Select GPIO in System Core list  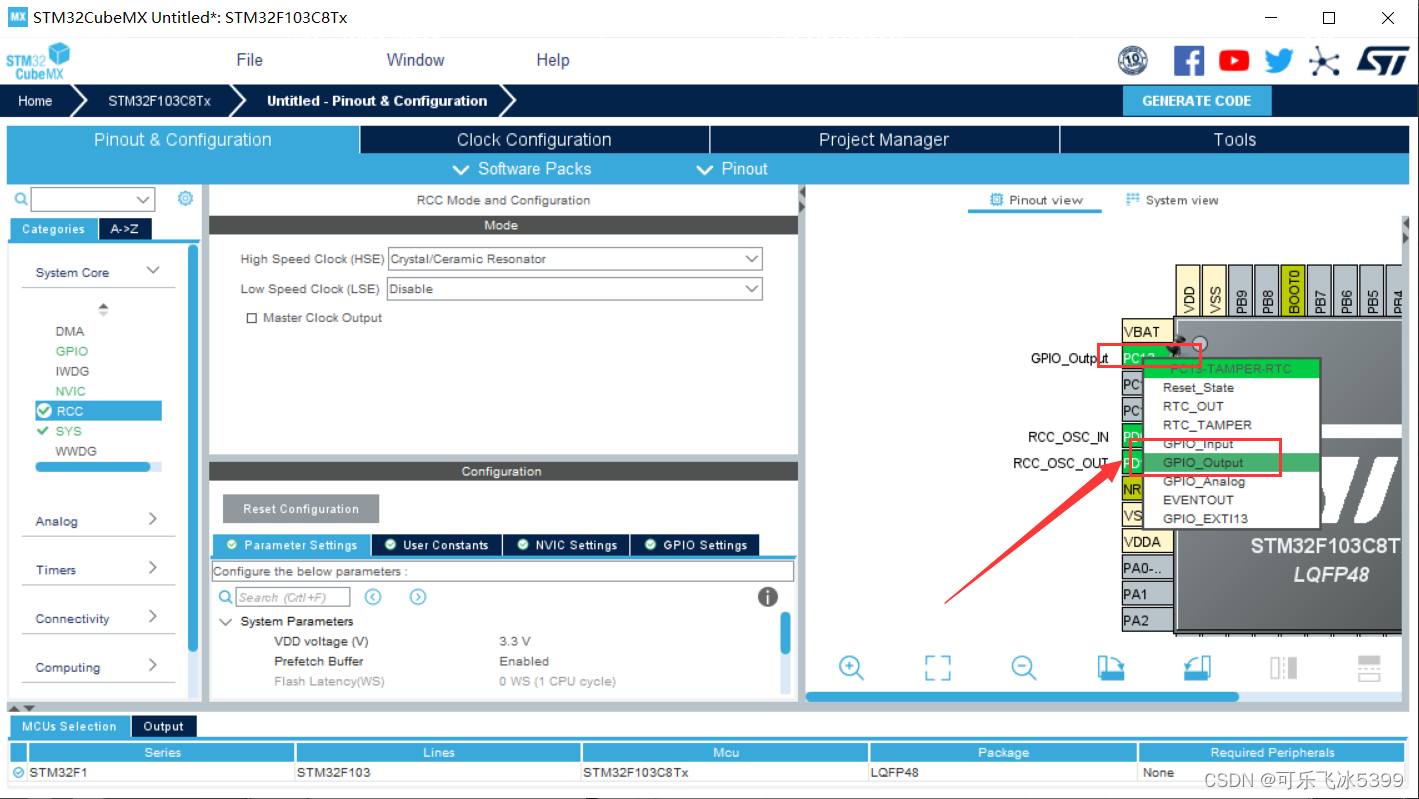tap(72, 351)
